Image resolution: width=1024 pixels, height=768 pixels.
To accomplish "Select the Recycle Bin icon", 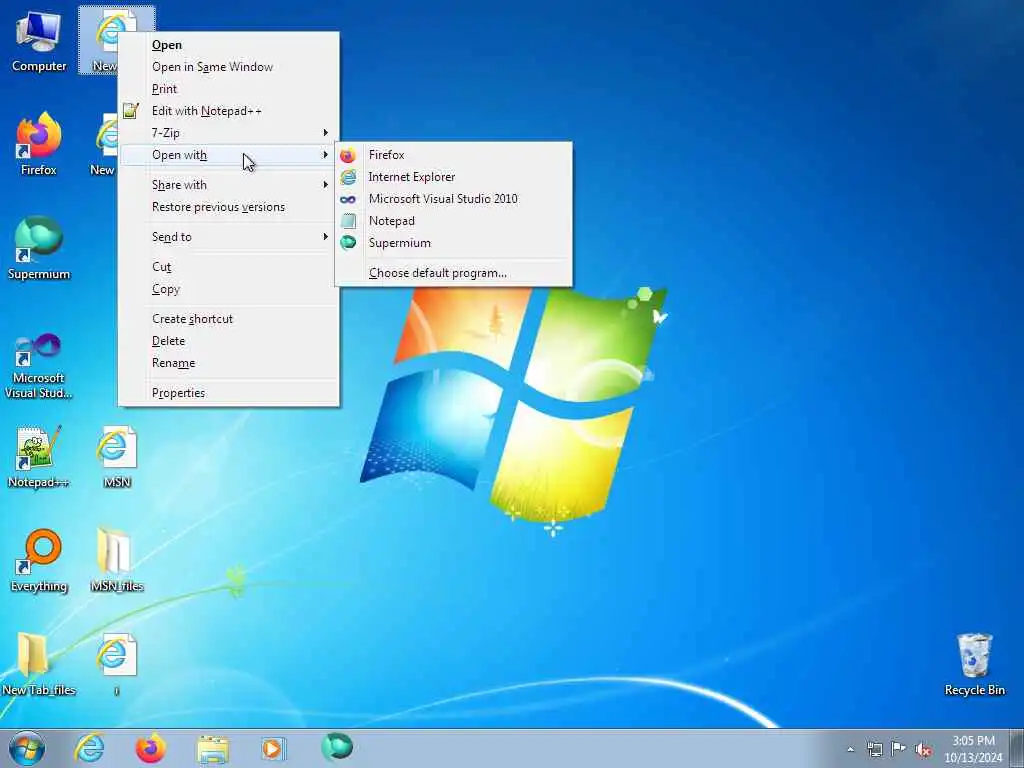I will [974, 664].
